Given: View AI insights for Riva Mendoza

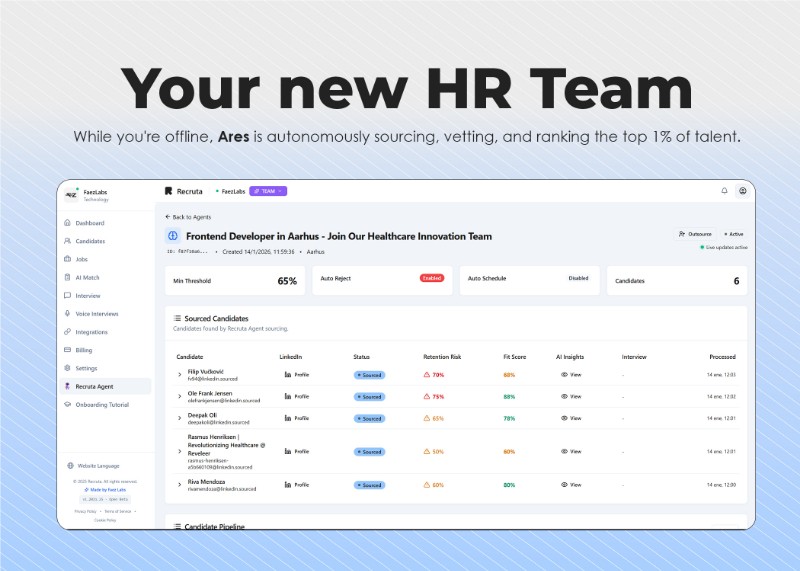Looking at the screenshot, I should (571, 485).
